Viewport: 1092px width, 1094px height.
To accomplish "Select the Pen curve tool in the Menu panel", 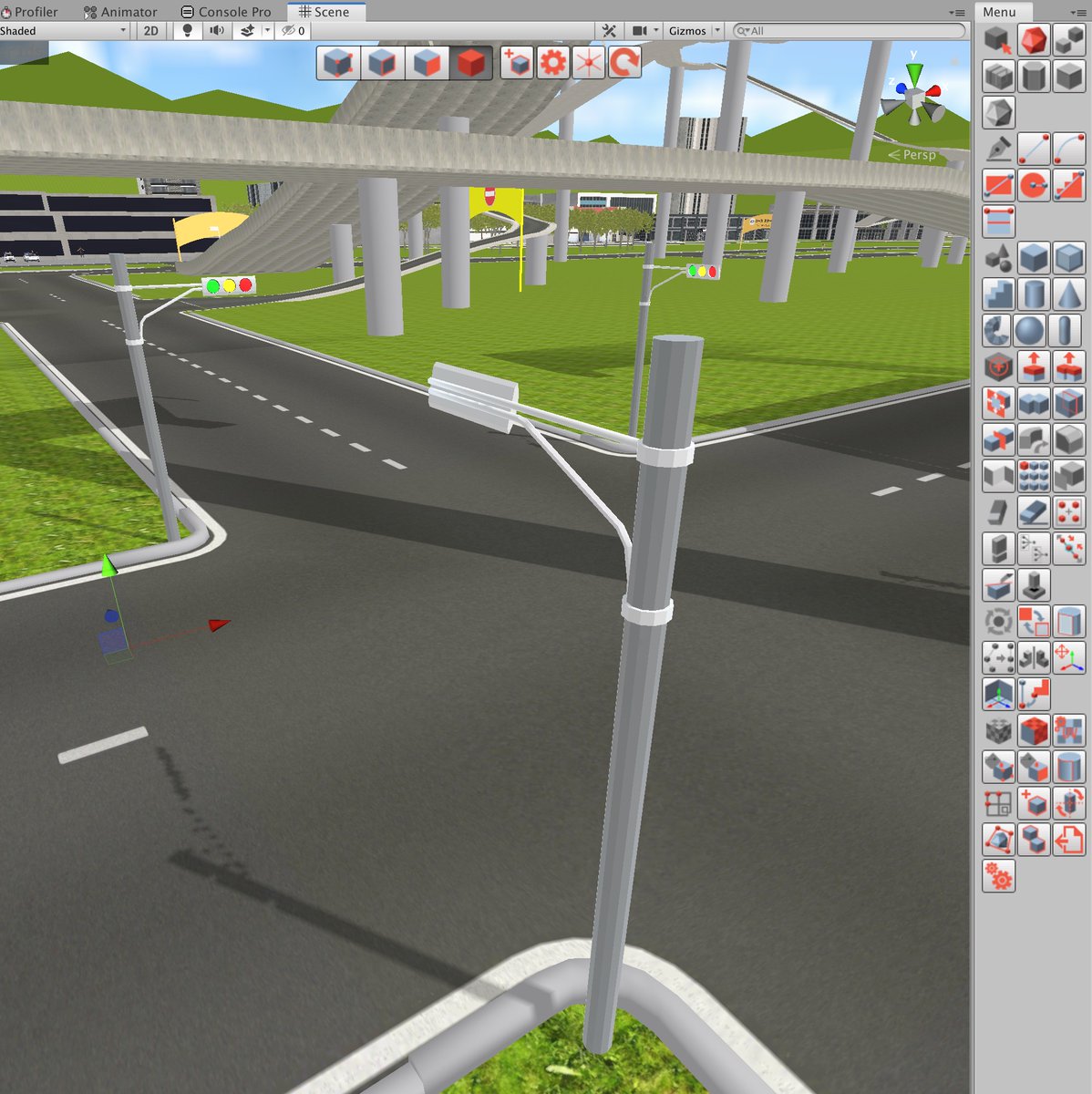I will coord(997,148).
